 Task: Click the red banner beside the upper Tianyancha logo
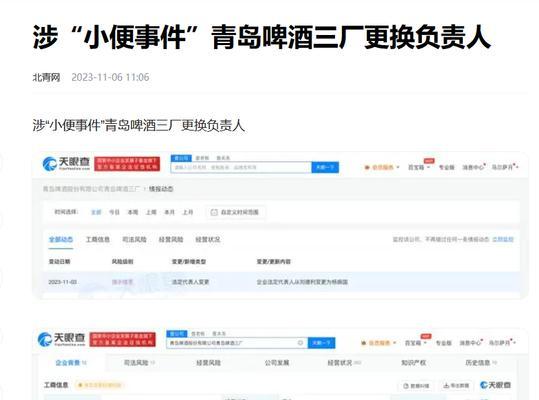pos(127,164)
